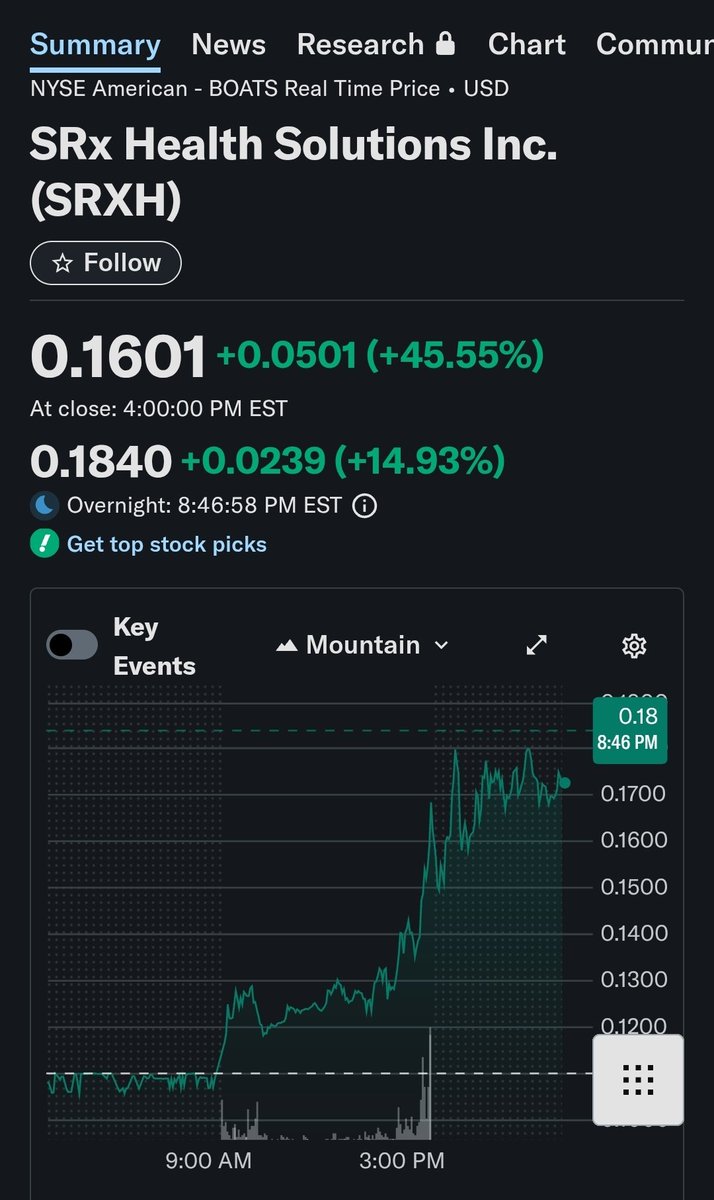Tap the green exclamation stock picks icon
Image resolution: width=714 pixels, height=1200 pixels.
(x=44, y=544)
